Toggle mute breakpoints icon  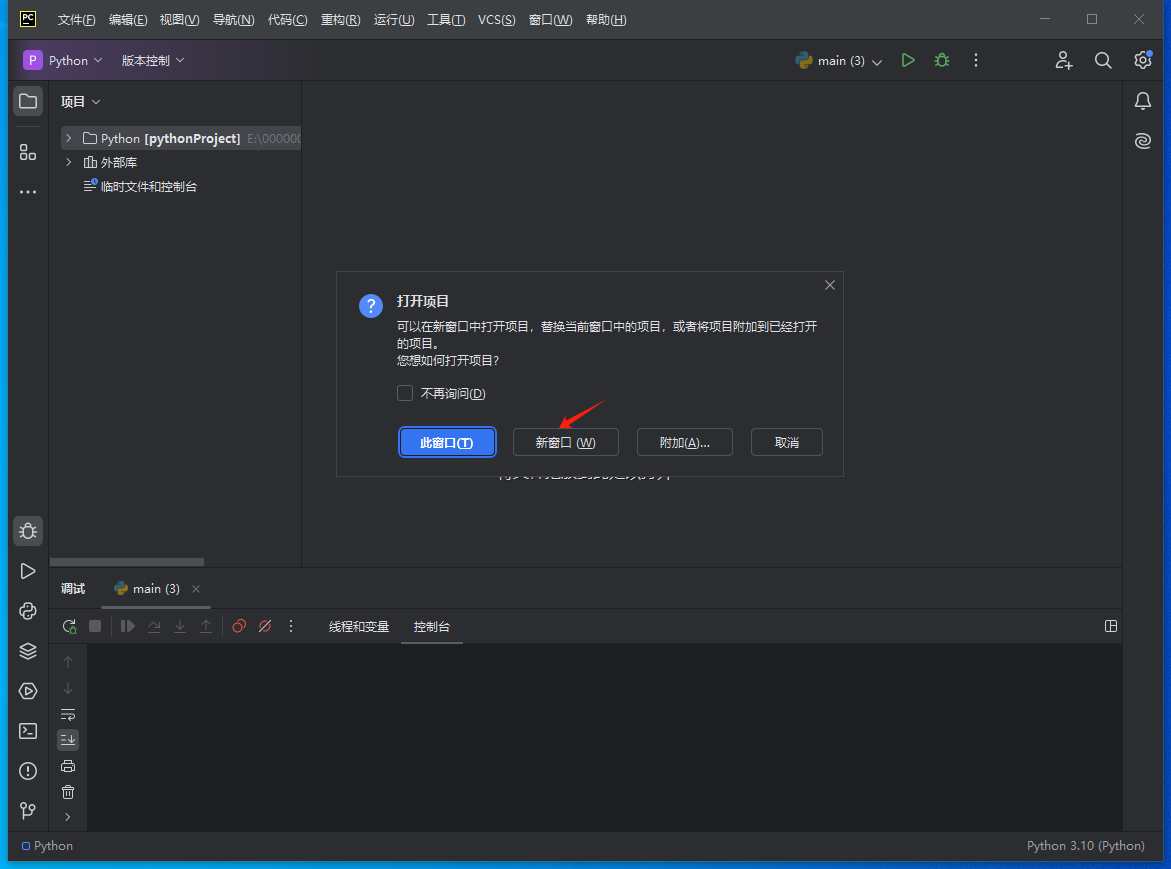(265, 626)
